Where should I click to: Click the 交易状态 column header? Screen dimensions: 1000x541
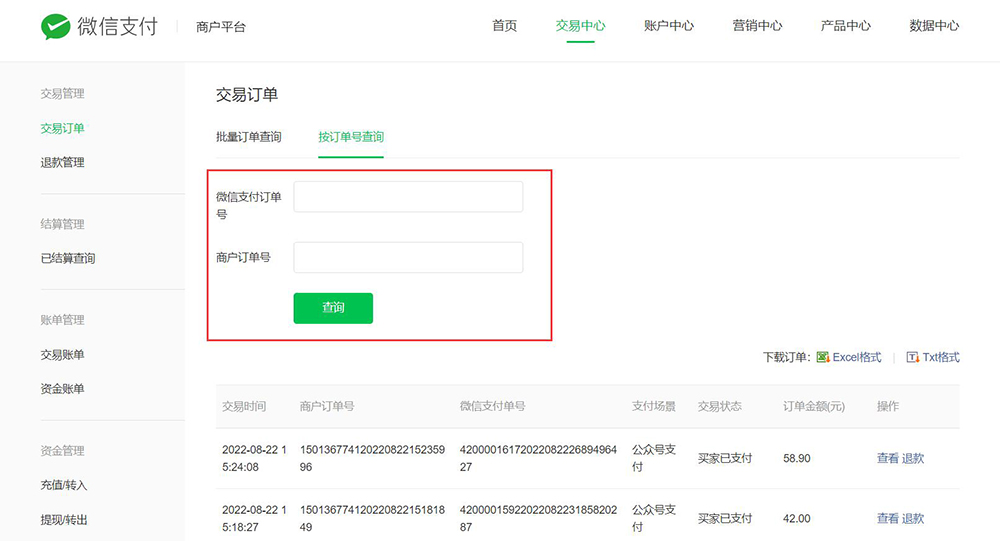click(719, 406)
